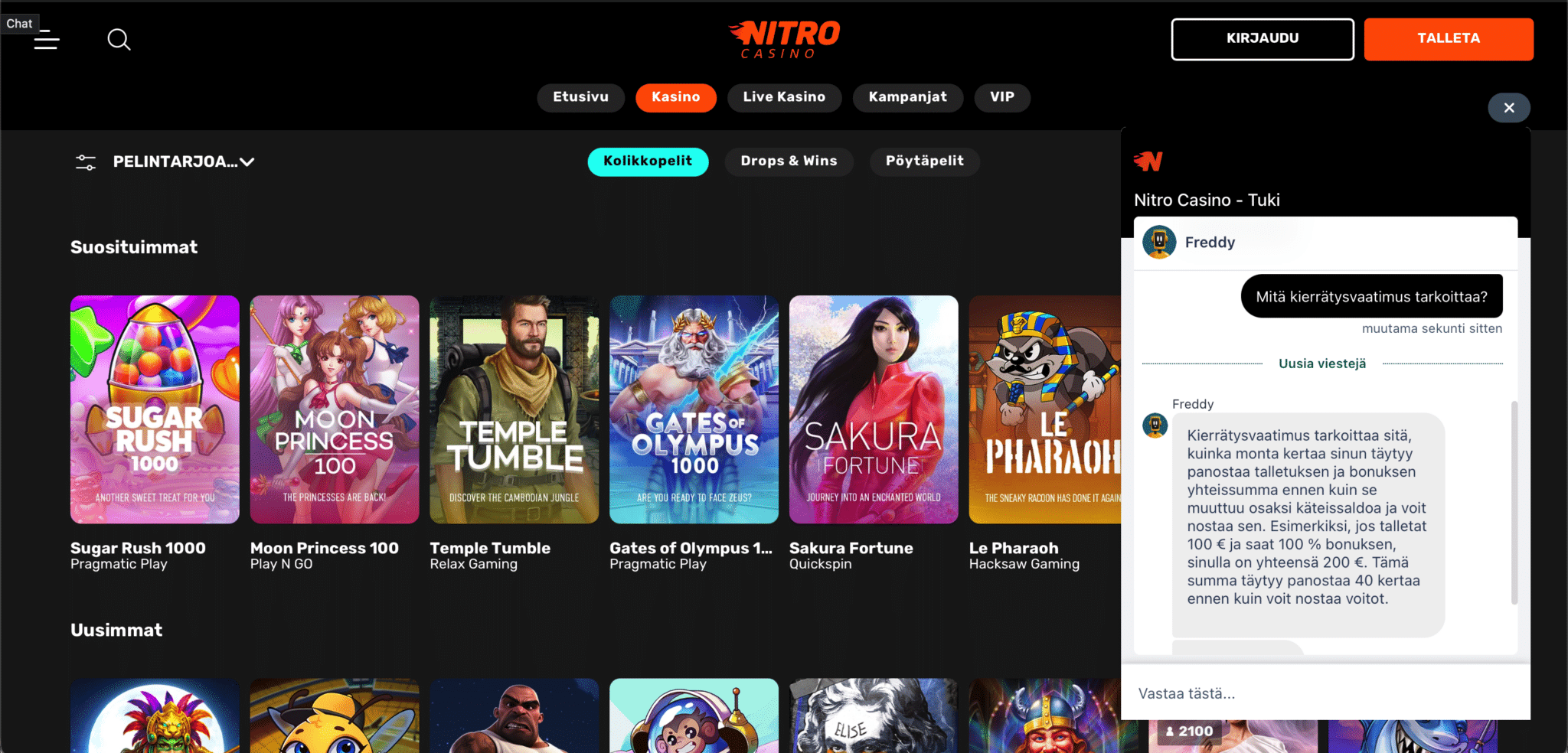Close the support chat widget

point(1509,108)
